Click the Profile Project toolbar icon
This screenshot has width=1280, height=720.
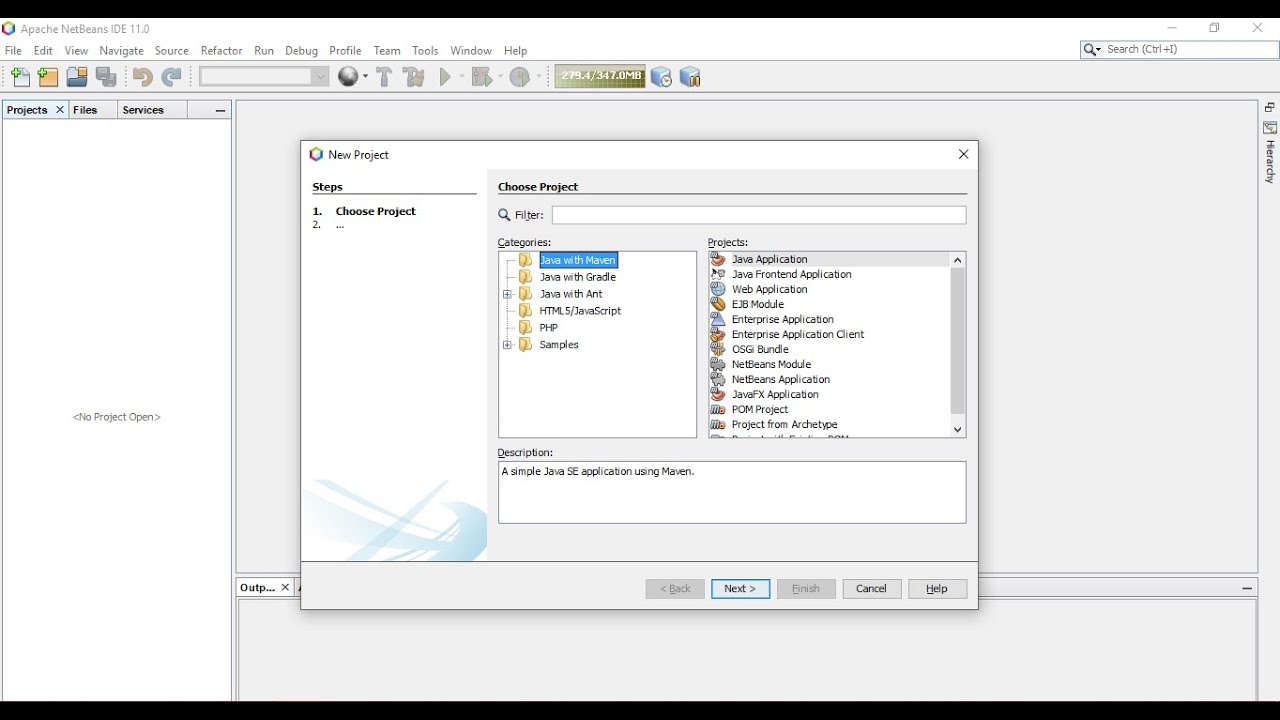click(x=519, y=77)
